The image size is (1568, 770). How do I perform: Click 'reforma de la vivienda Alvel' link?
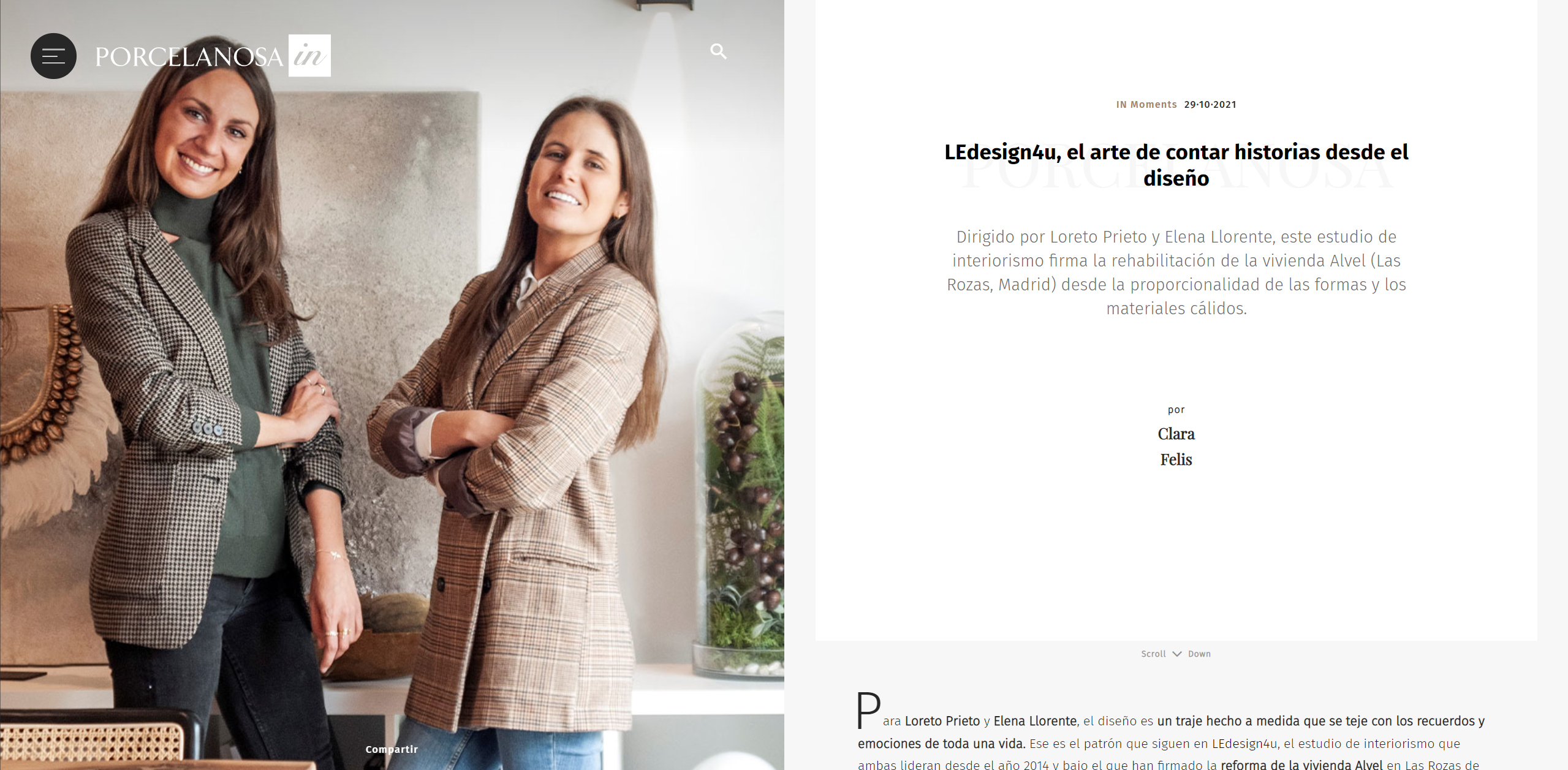1301,764
